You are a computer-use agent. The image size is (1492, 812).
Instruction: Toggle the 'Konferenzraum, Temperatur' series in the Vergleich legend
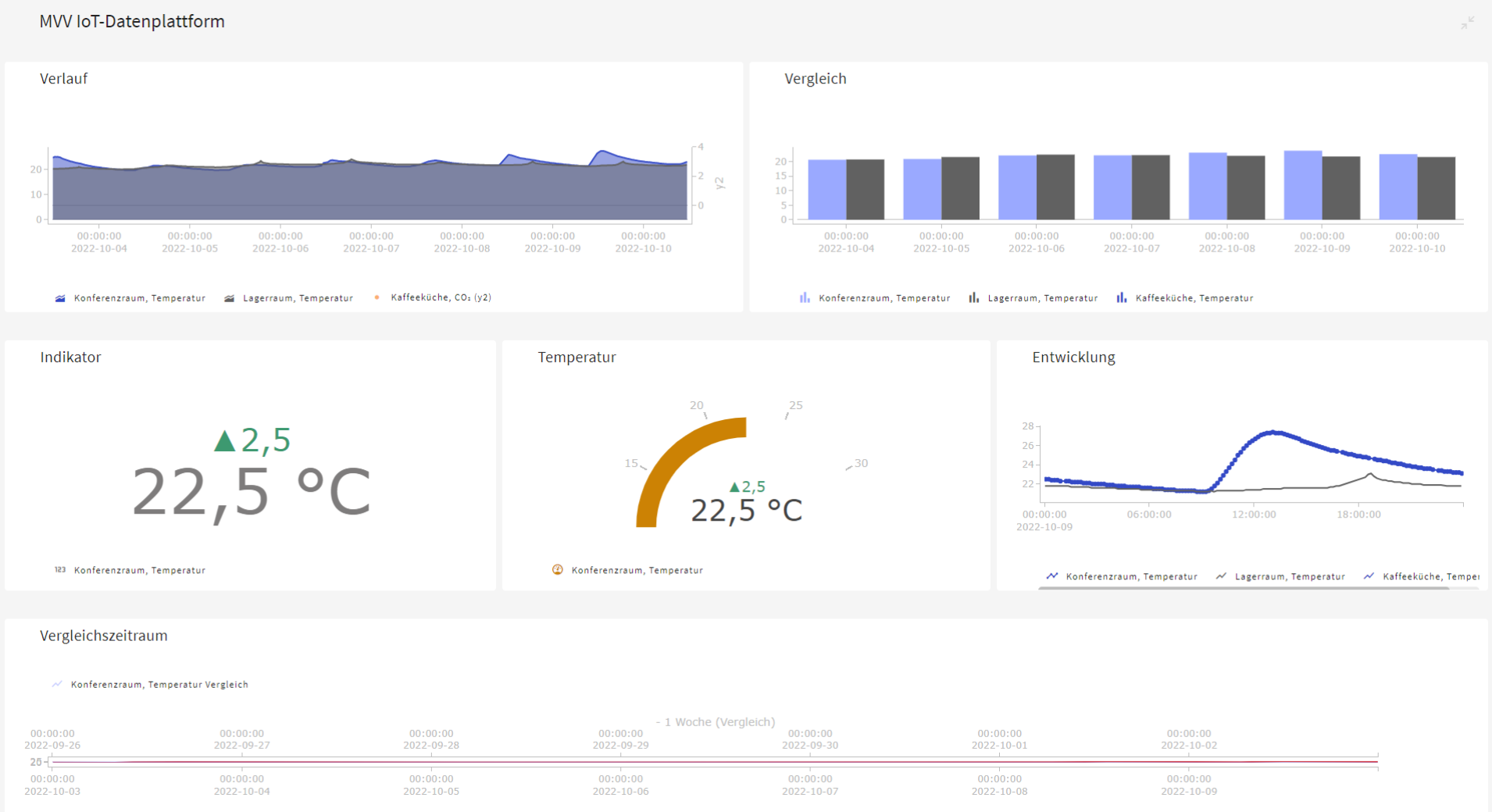(x=884, y=298)
